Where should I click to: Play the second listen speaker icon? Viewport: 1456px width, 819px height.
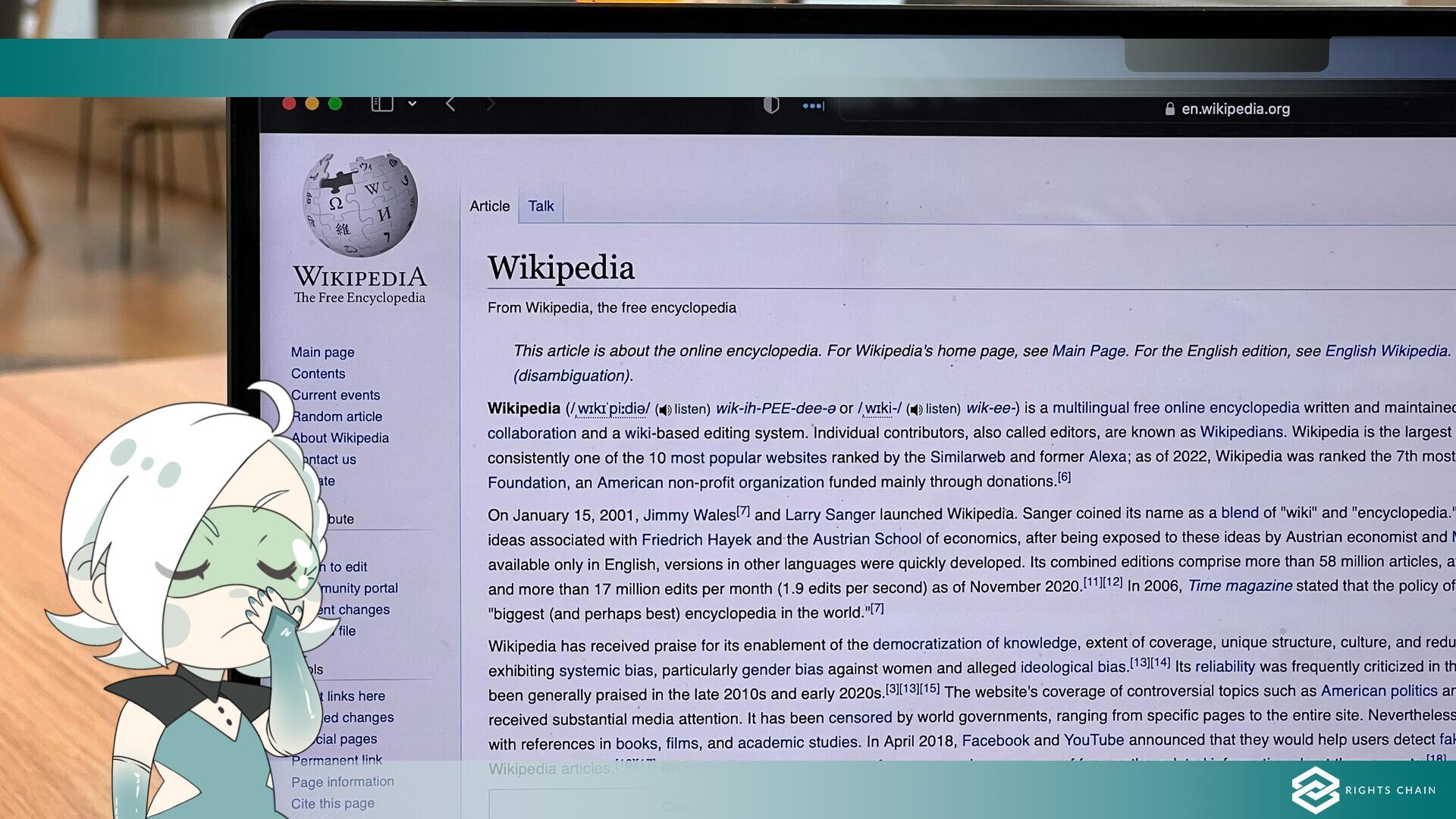[915, 410]
